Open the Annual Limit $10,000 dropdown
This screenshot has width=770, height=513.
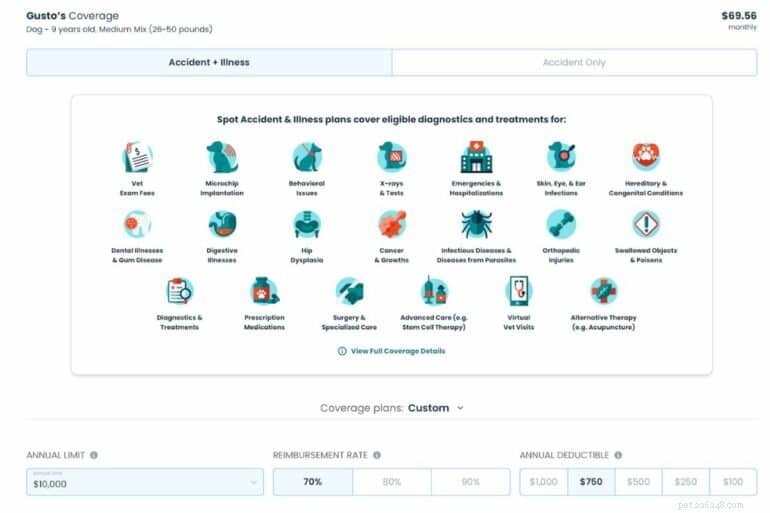[x=145, y=482]
